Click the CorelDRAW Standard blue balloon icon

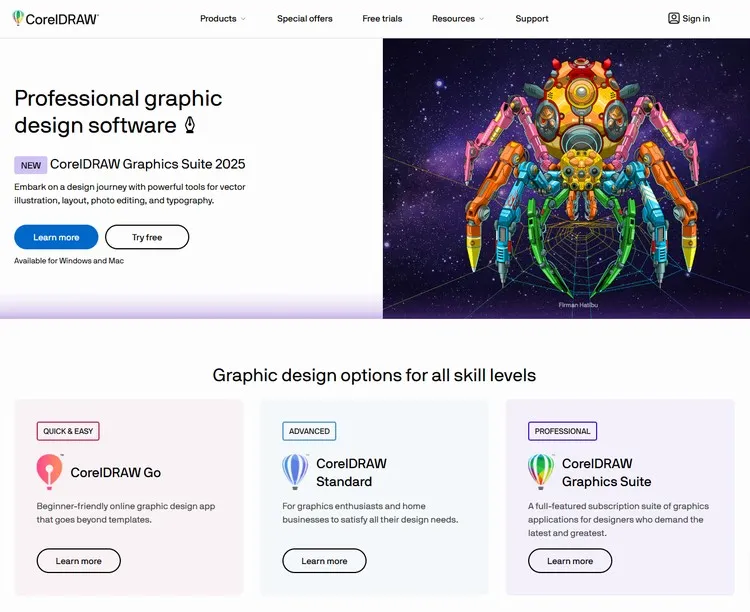point(295,472)
